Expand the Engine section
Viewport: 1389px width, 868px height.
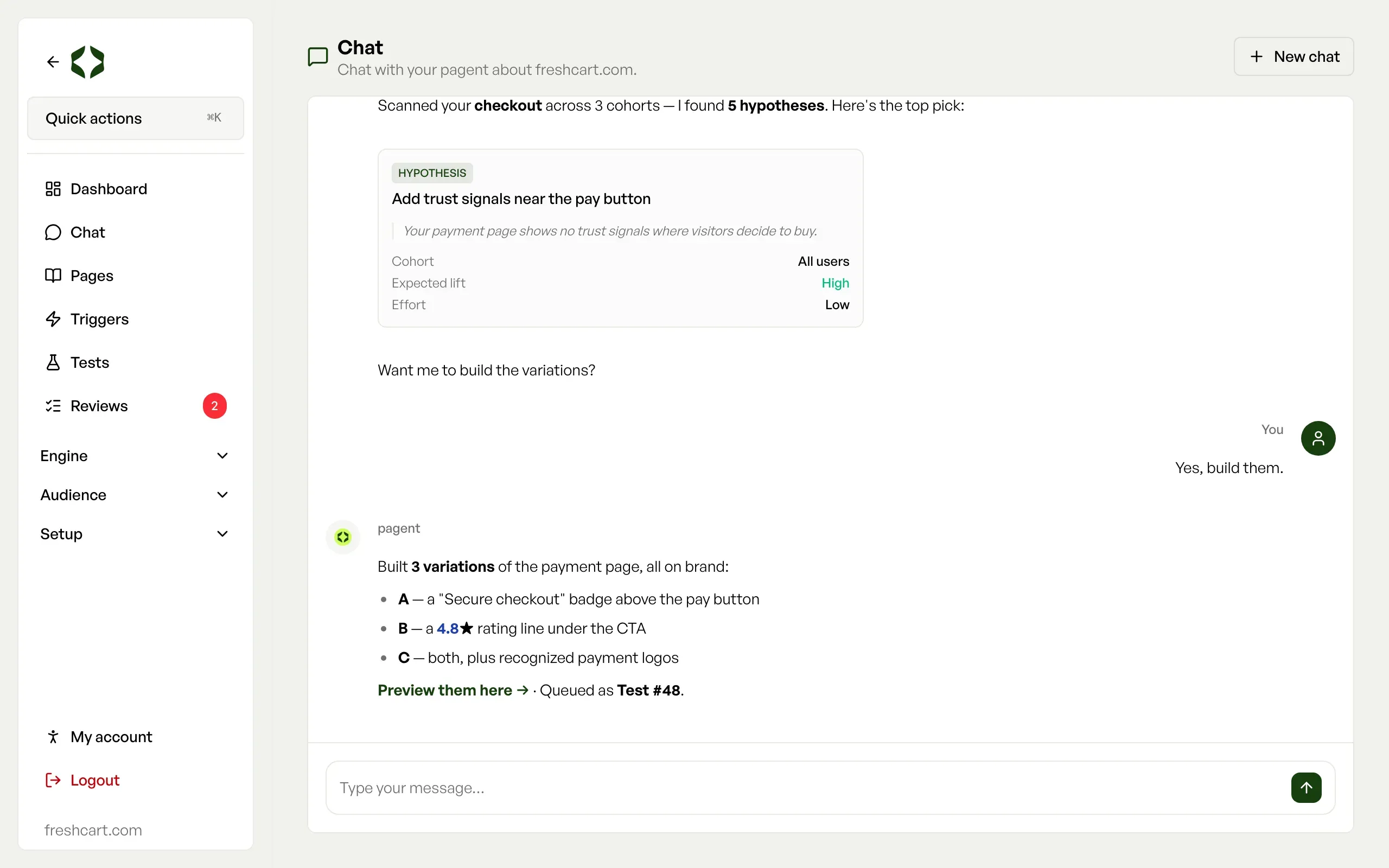pos(136,456)
